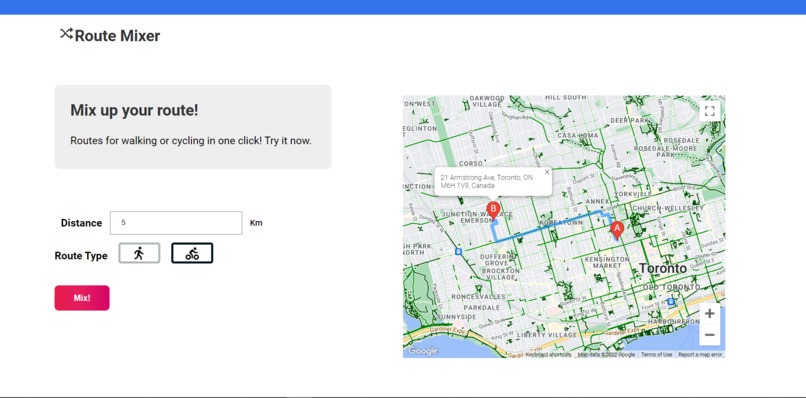Click the Km unit label
The height and width of the screenshot is (398, 806).
click(x=256, y=223)
